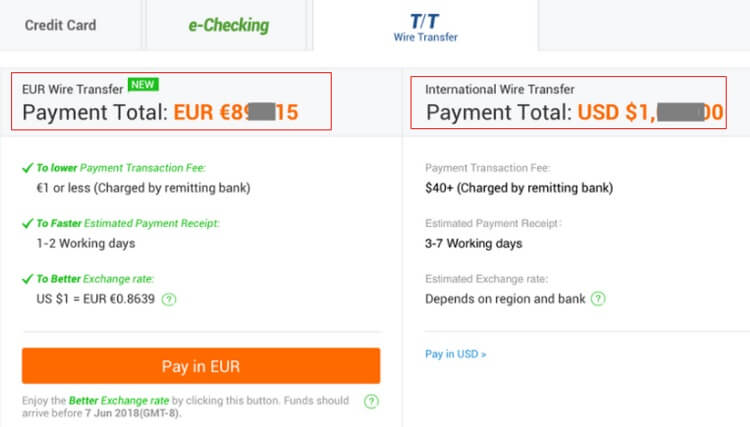Screen dimensions: 750x427
Task: Click checkmark beside Faster Estimated Payment Receipt
Action: [28, 223]
